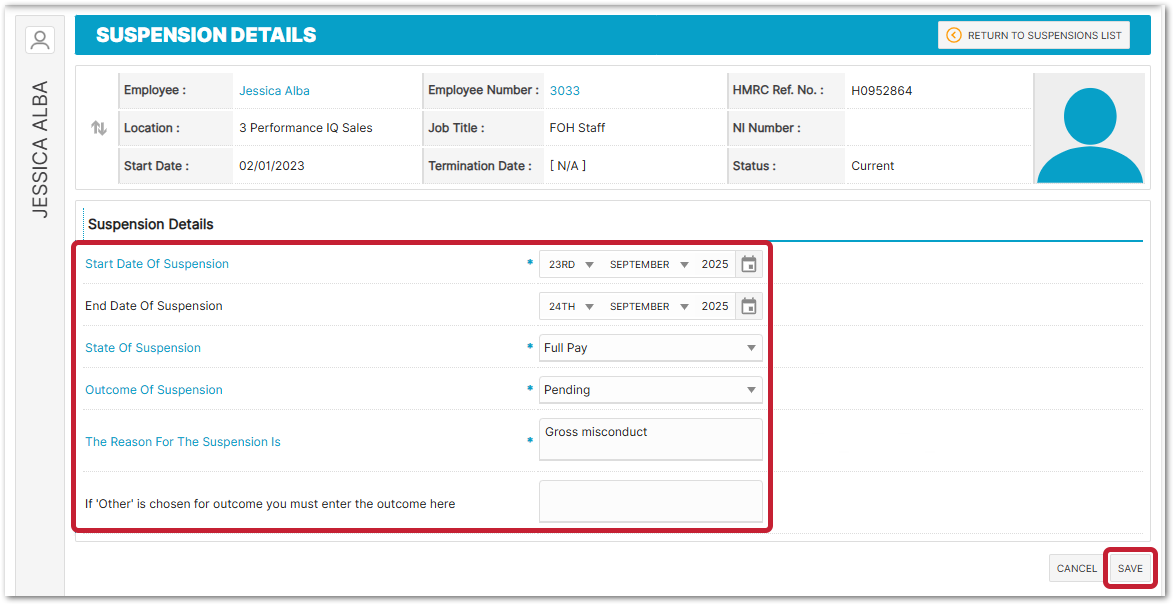The image size is (1174, 605).
Task: Click the suspension reason text field
Action: [650, 439]
